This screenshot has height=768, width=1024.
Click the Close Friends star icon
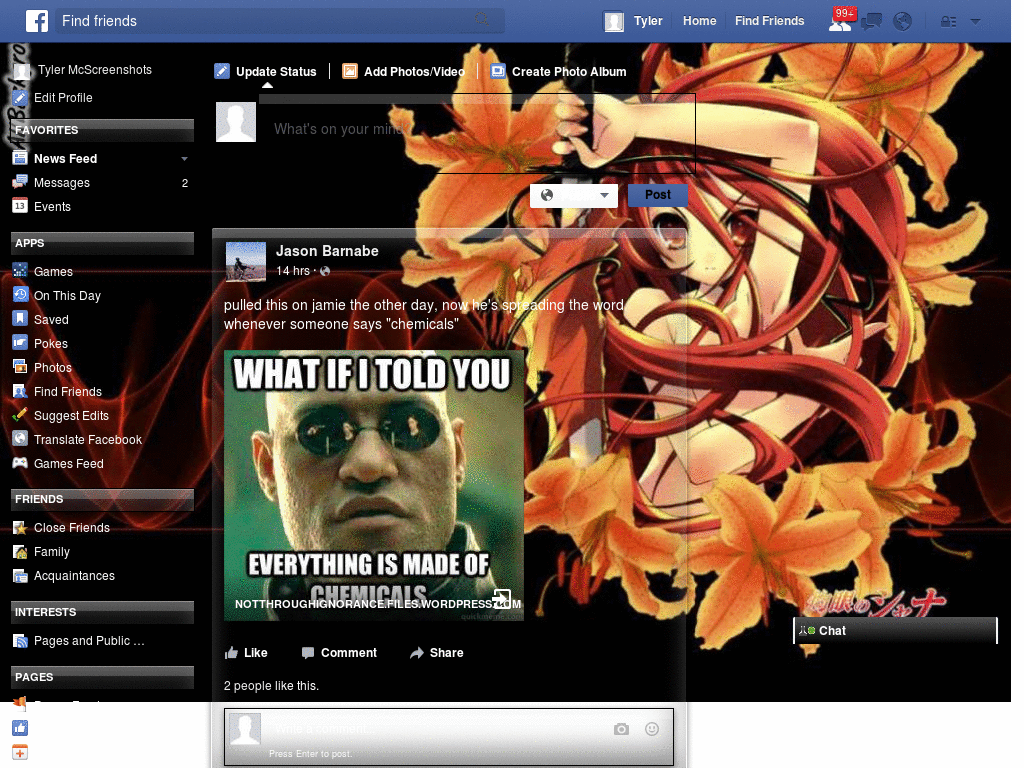point(20,527)
